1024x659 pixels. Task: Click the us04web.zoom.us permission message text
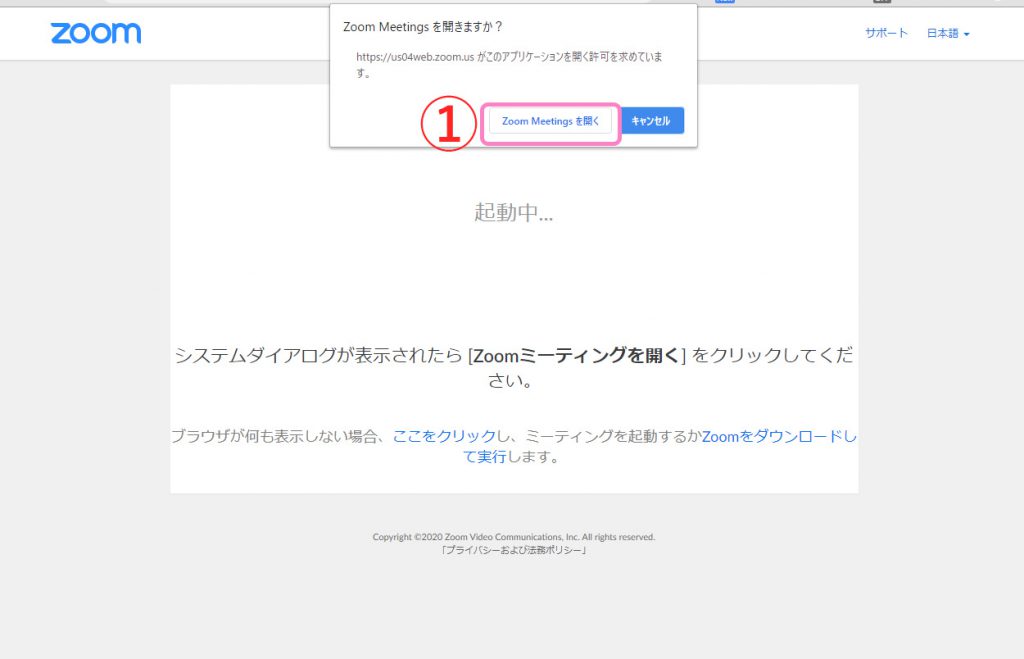(x=509, y=65)
